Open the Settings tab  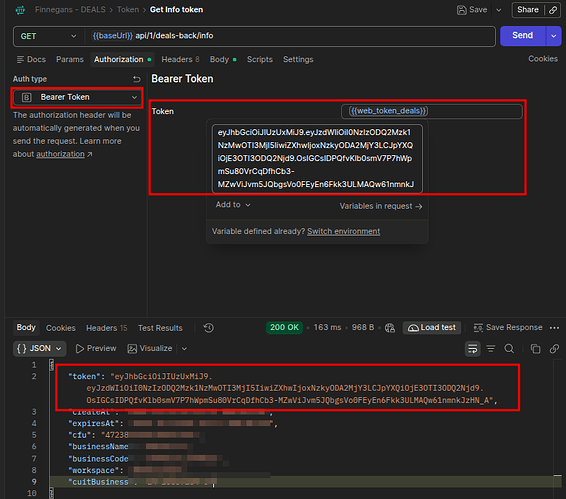(x=298, y=59)
